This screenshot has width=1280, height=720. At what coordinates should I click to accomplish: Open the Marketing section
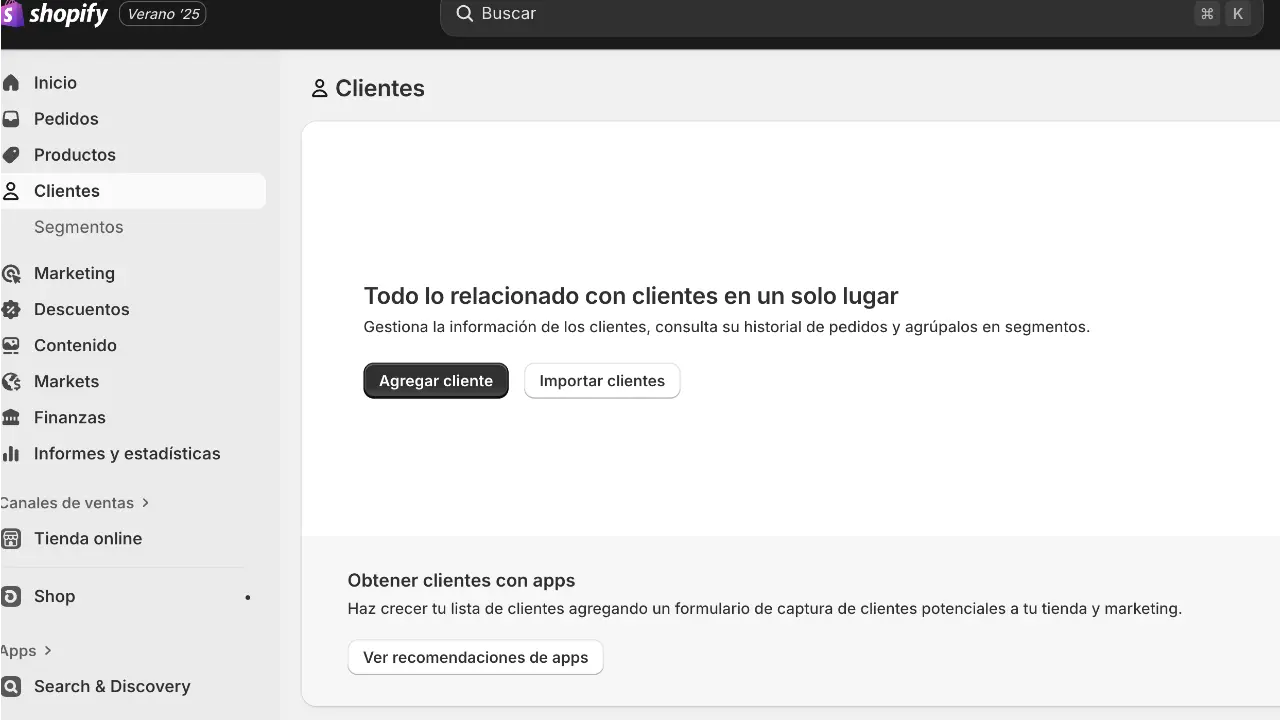74,273
